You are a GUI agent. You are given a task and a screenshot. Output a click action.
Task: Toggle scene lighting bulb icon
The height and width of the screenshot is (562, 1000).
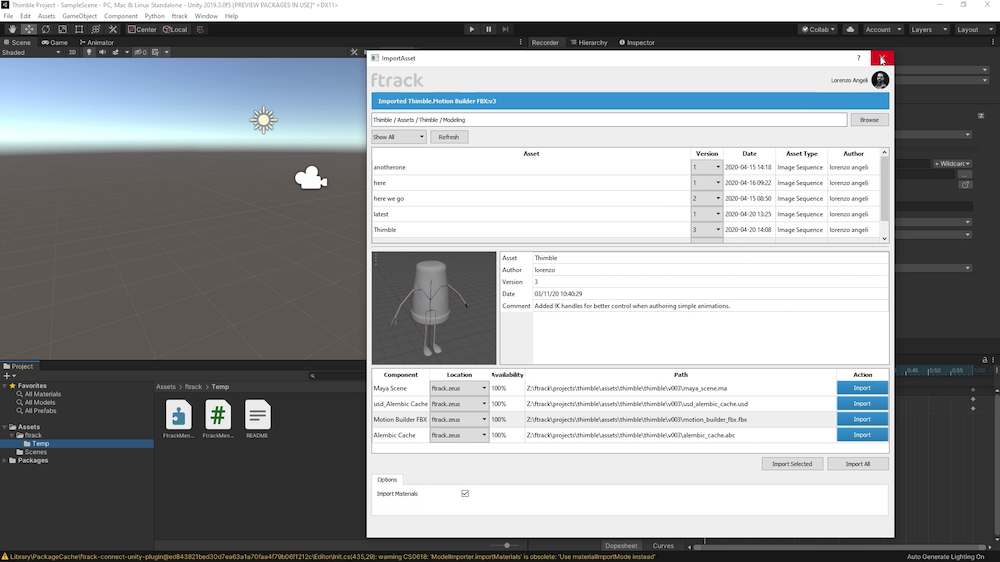(x=89, y=52)
